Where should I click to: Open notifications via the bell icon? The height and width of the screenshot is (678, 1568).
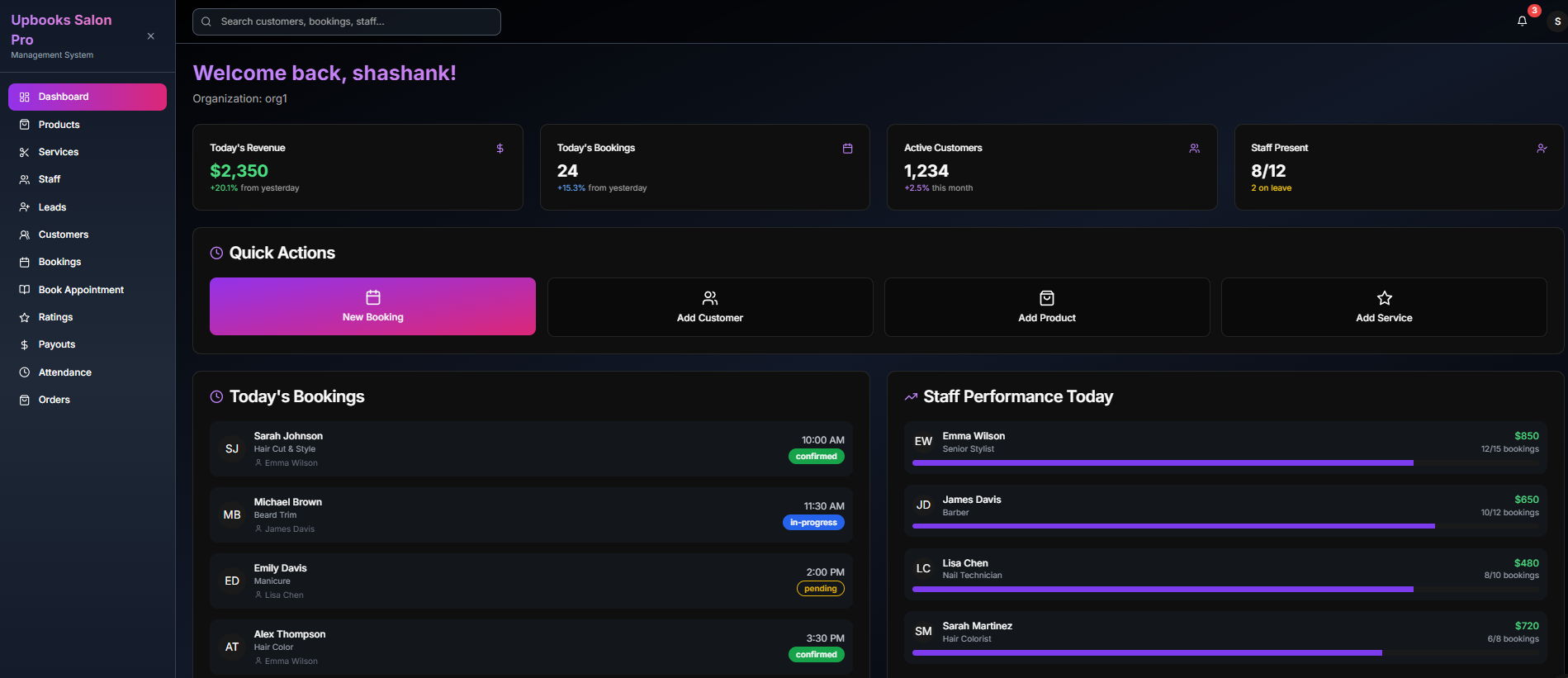(x=1522, y=21)
